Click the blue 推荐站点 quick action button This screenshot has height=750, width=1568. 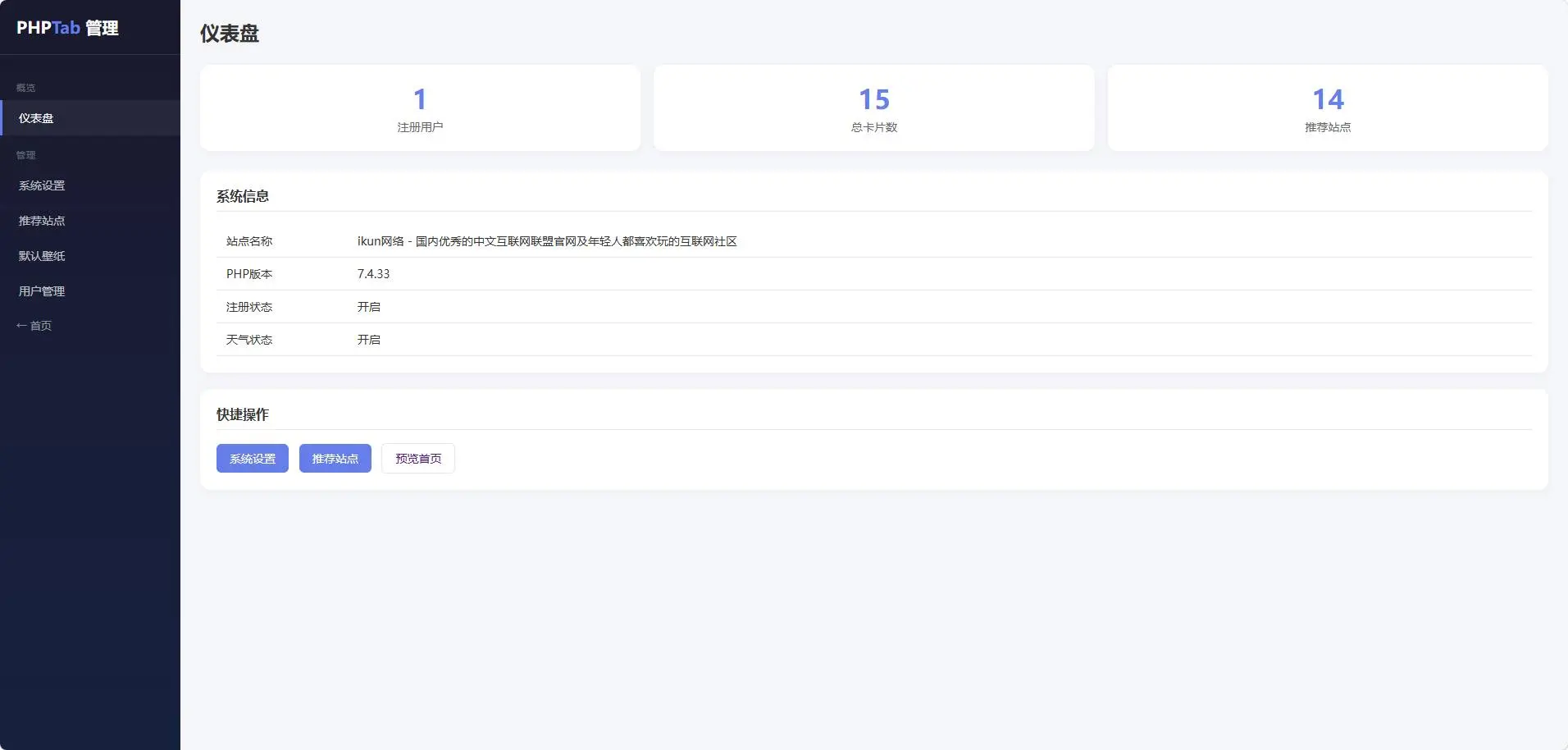pyautogui.click(x=335, y=459)
